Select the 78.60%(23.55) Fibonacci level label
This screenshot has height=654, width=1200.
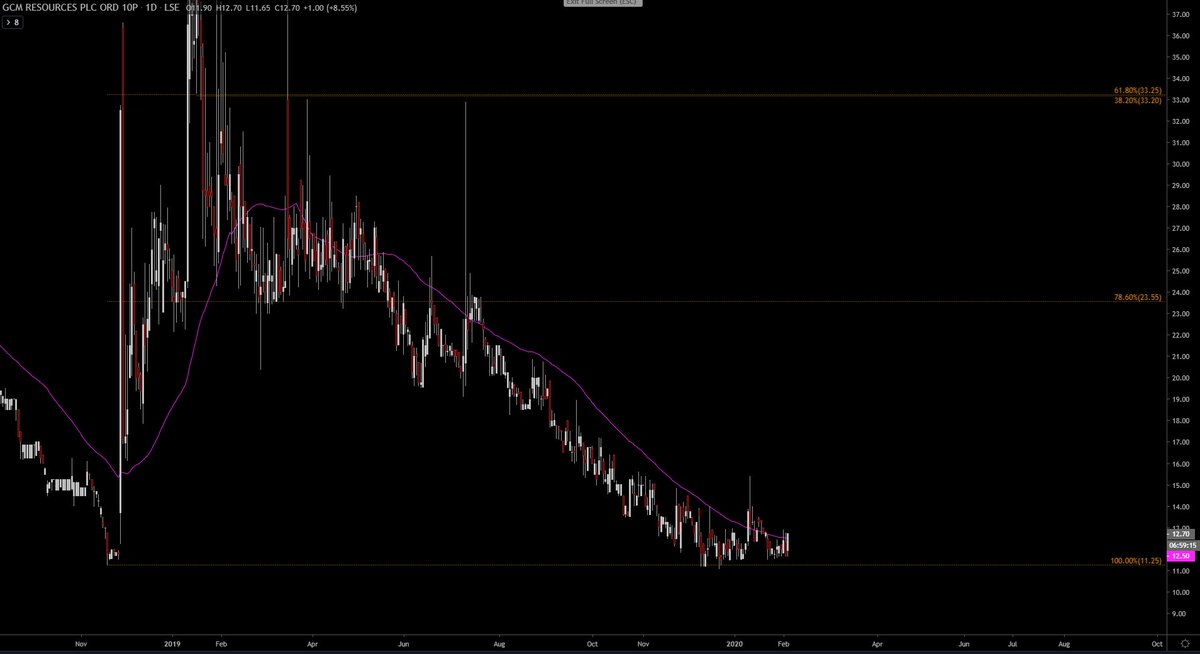pyautogui.click(x=1137, y=297)
